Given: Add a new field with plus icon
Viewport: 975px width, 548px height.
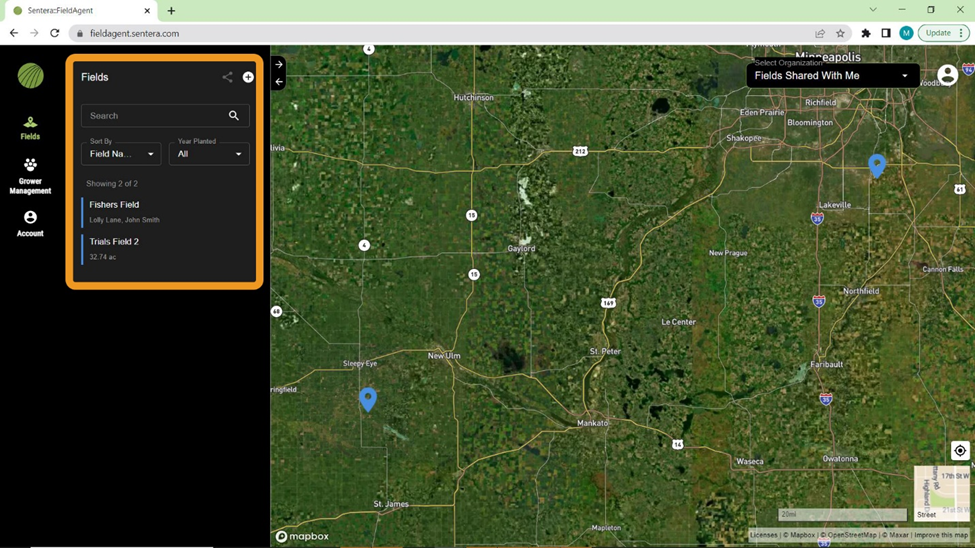Looking at the screenshot, I should pos(248,77).
